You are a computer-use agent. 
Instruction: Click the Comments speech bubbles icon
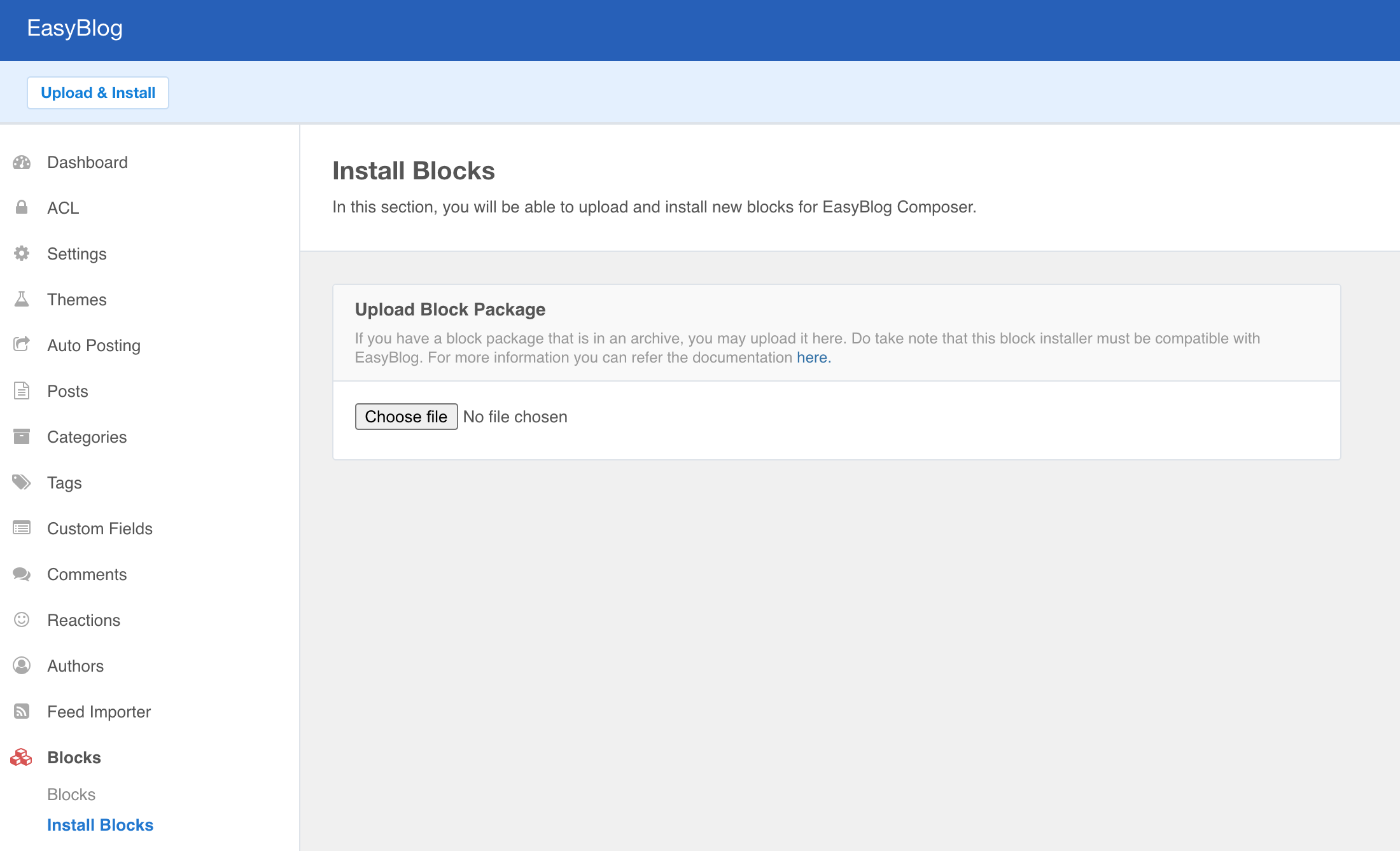point(22,574)
